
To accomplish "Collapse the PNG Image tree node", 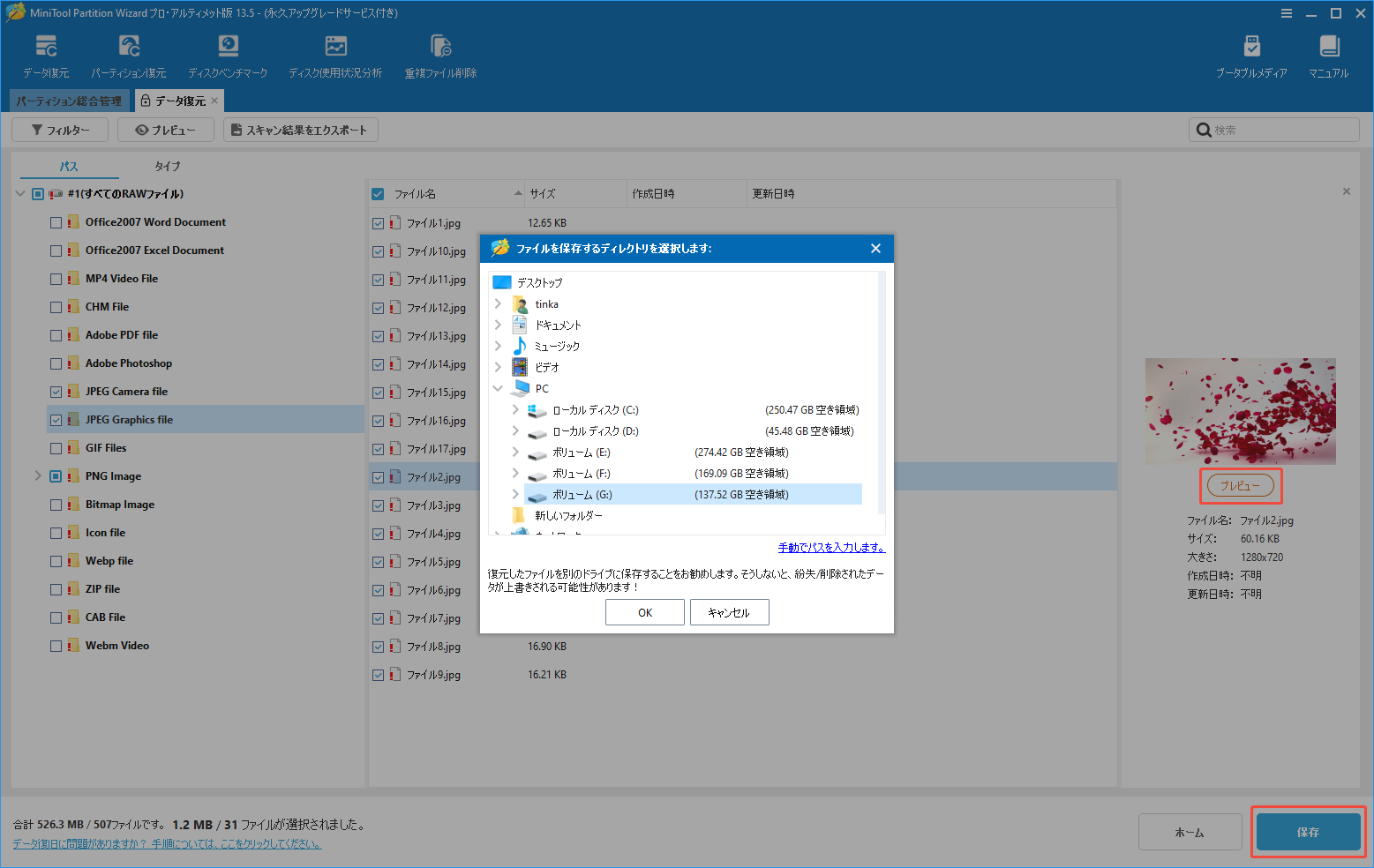I will pos(37,475).
